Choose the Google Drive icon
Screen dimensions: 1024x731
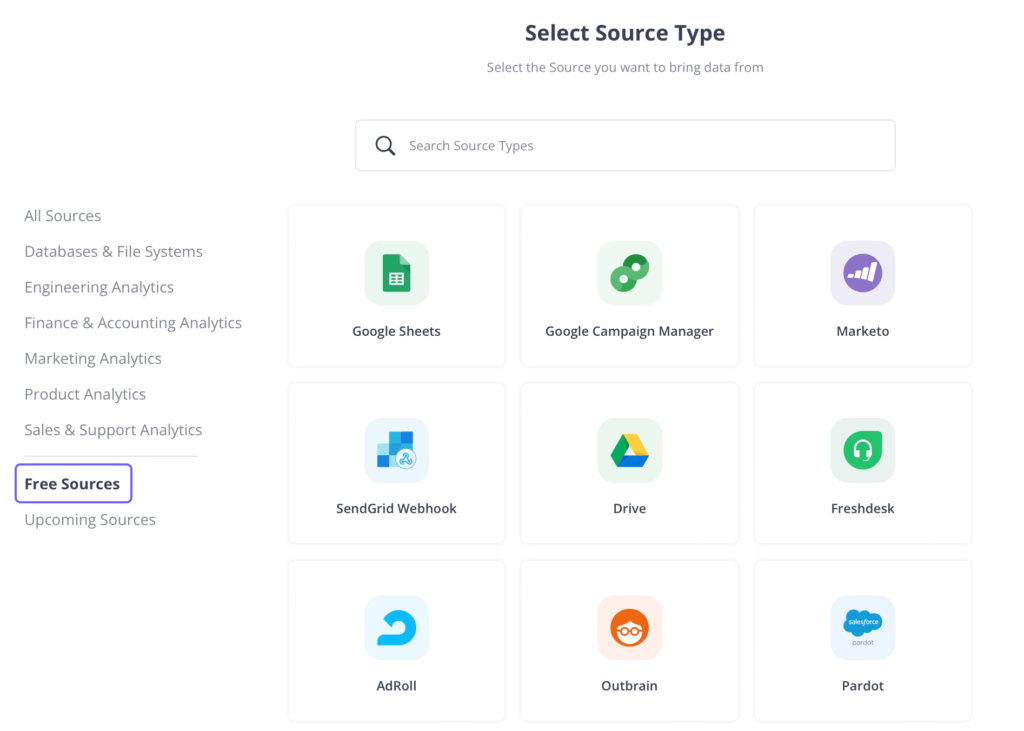(629, 450)
